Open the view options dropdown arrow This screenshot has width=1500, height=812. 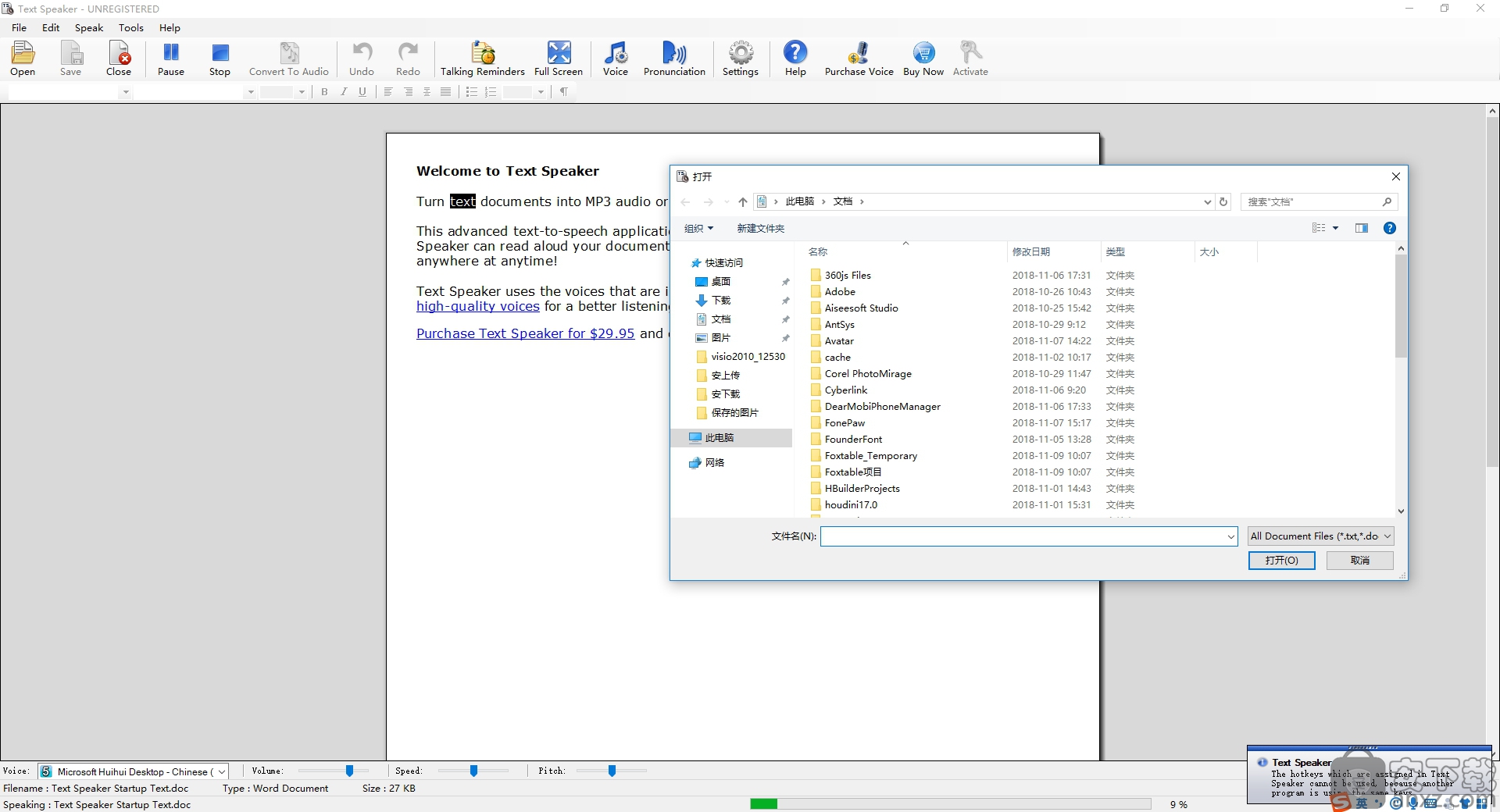pyautogui.click(x=1335, y=228)
